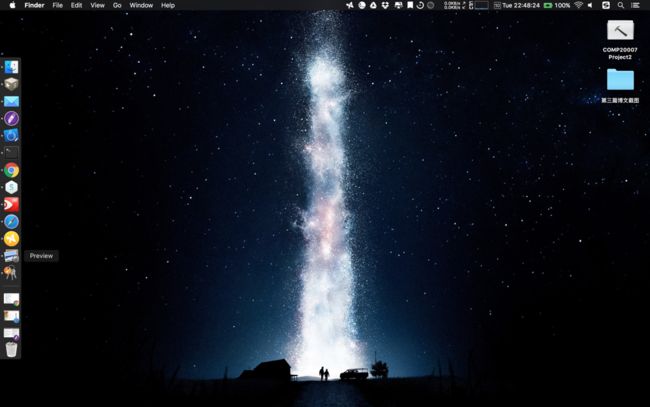The image size is (650, 407).
Task: Open the Terminal icon in the Dock
Action: (x=11, y=153)
